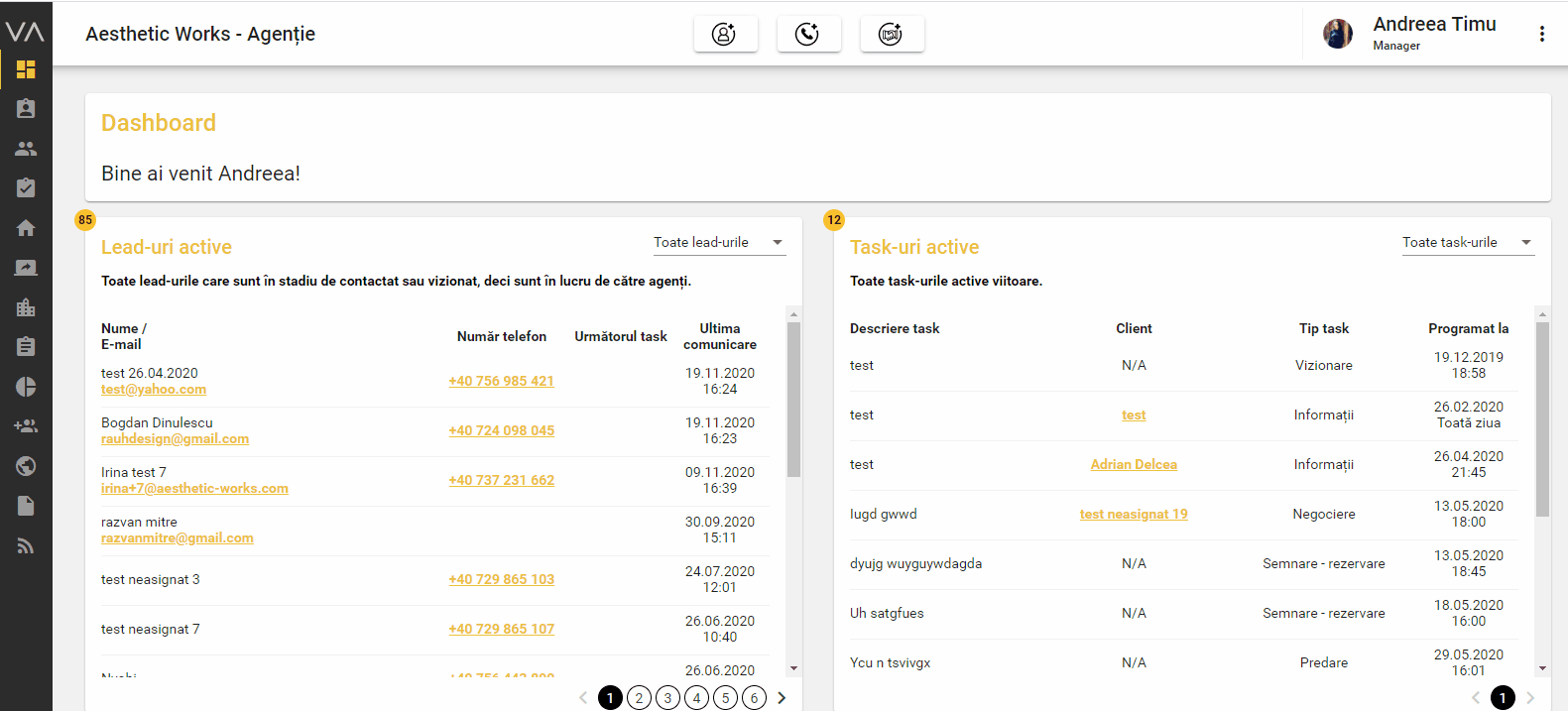
Task: Click the add handshake deal button
Action: [x=892, y=35]
